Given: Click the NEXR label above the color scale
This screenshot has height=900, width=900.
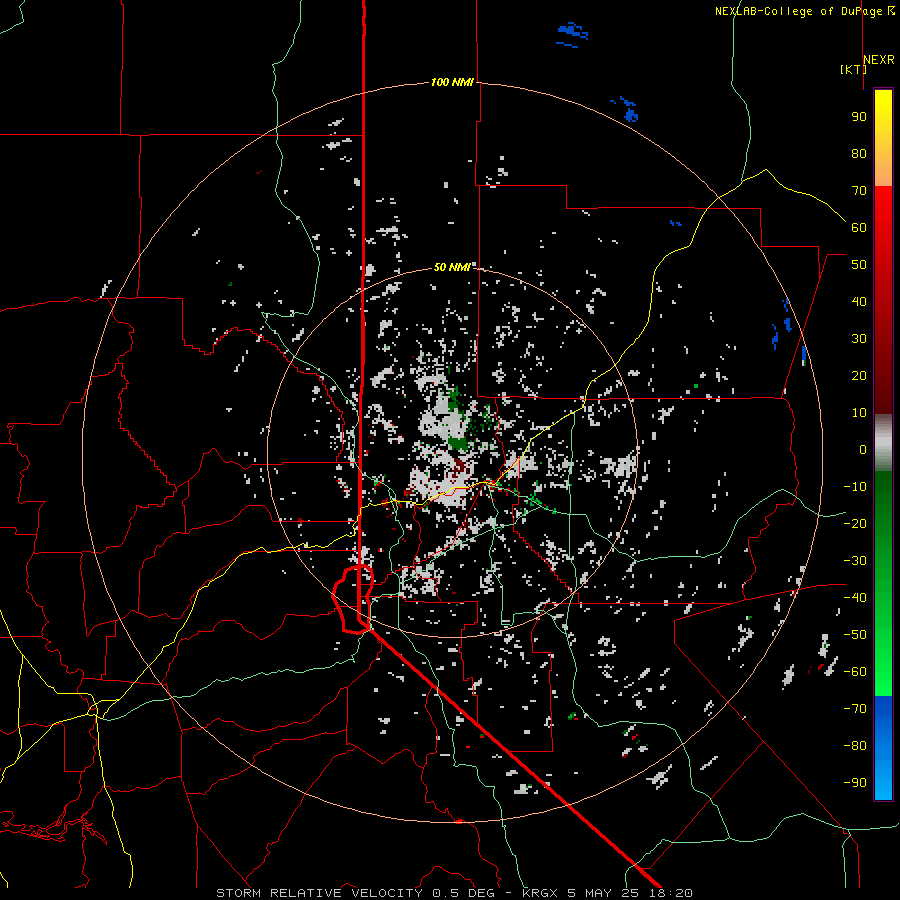Looking at the screenshot, I should coord(879,59).
